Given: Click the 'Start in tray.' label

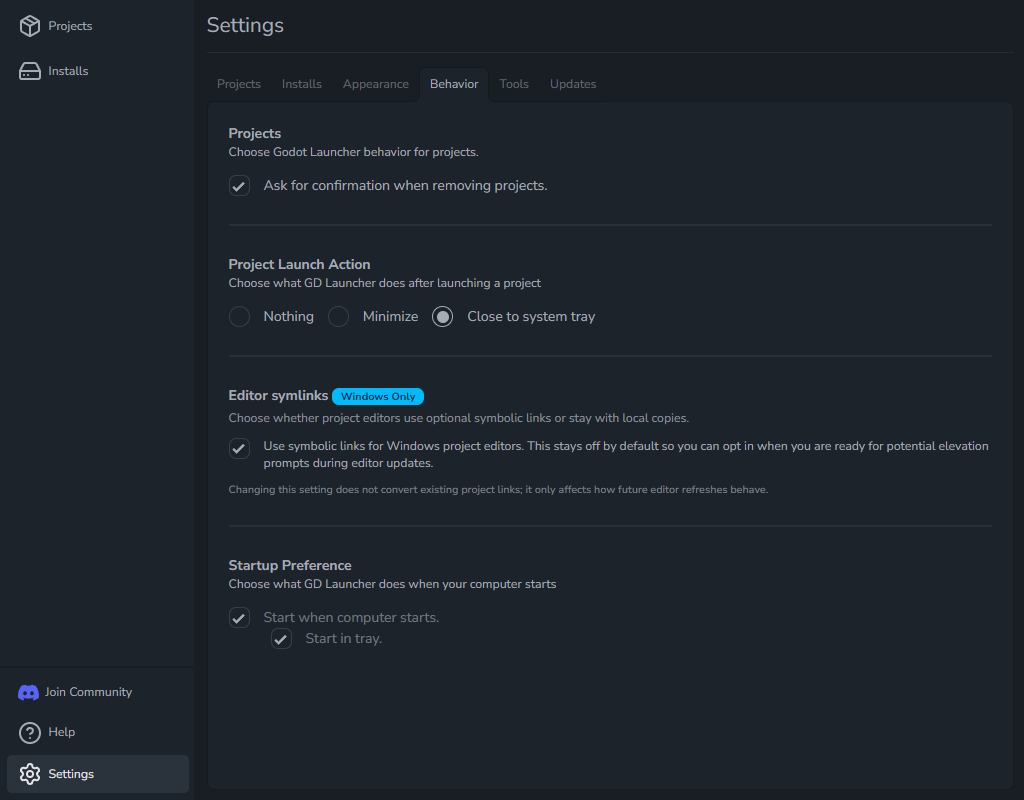Looking at the screenshot, I should [344, 639].
